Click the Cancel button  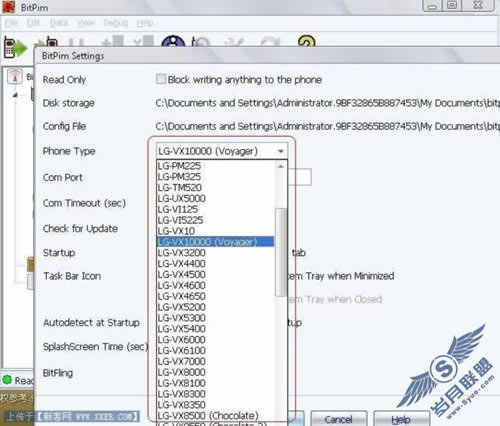click(x=339, y=419)
